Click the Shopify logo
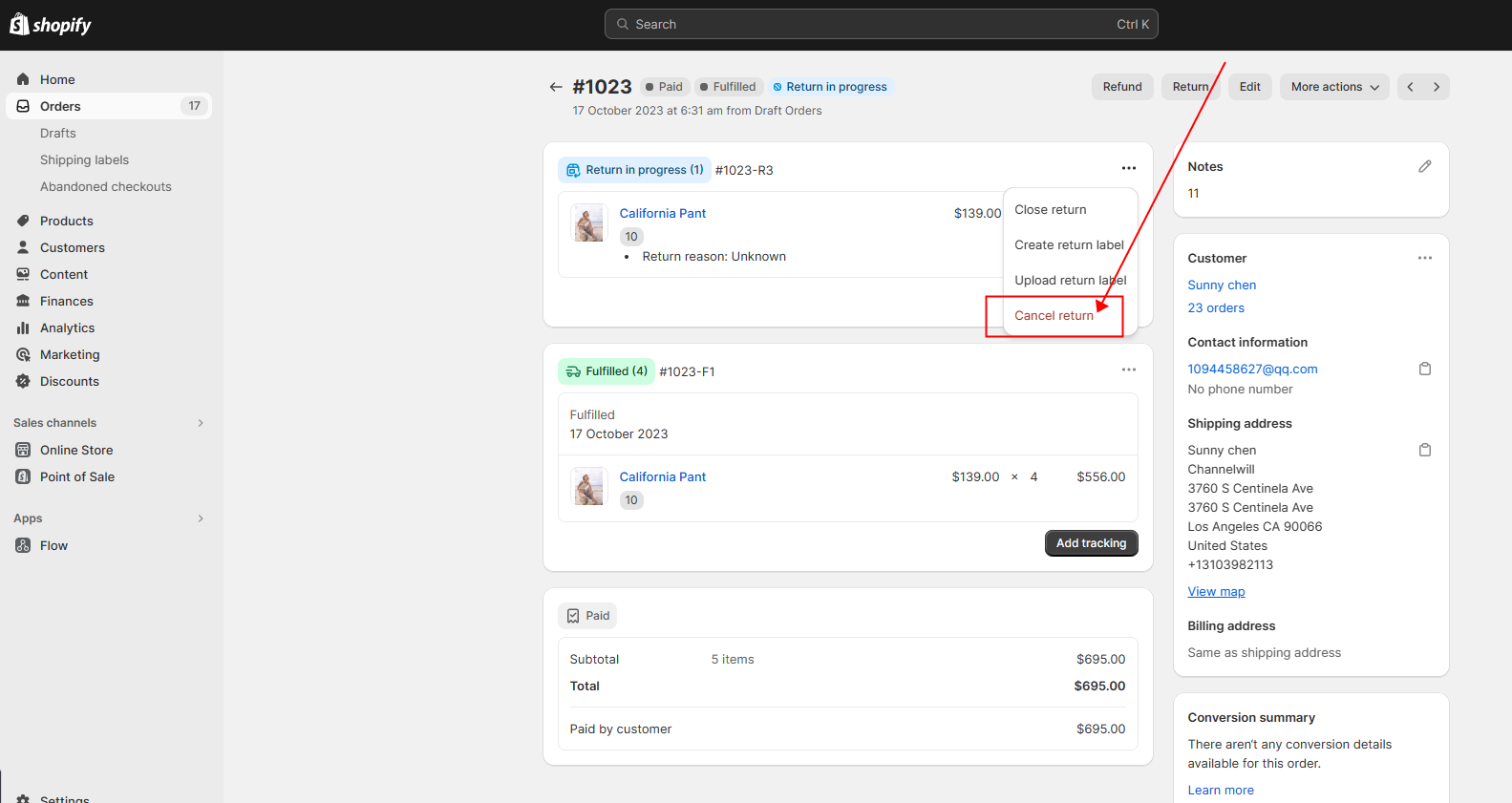 (51, 25)
